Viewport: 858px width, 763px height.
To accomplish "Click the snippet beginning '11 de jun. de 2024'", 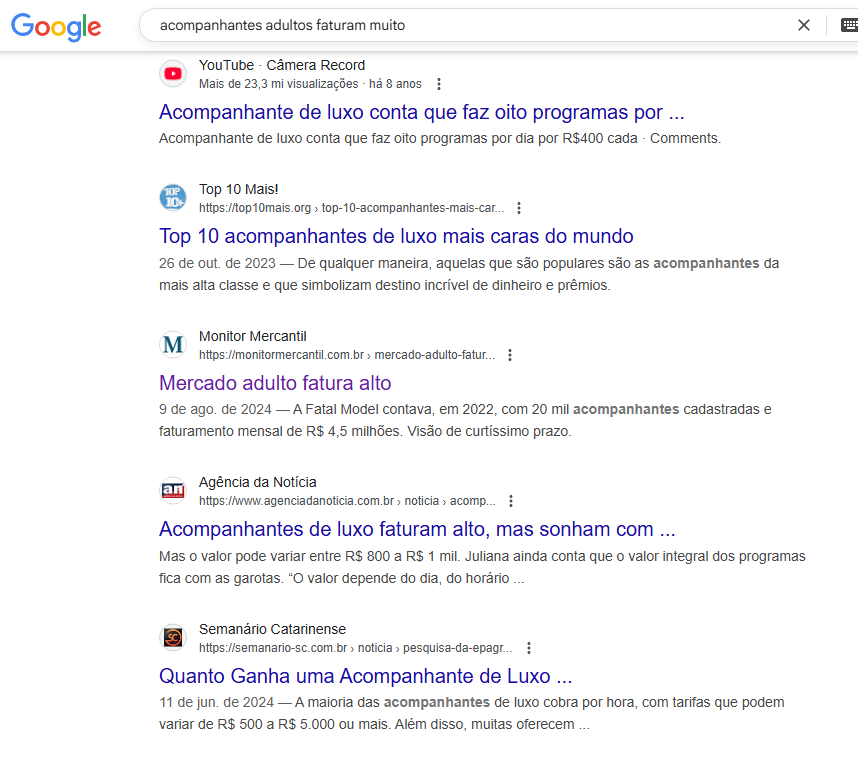I will [x=472, y=713].
